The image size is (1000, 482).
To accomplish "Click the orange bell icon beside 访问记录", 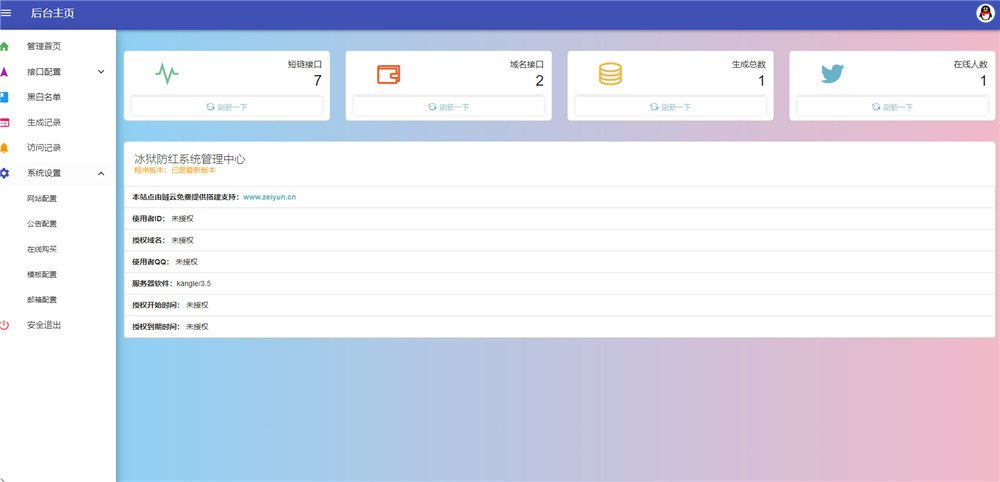I will (4, 148).
